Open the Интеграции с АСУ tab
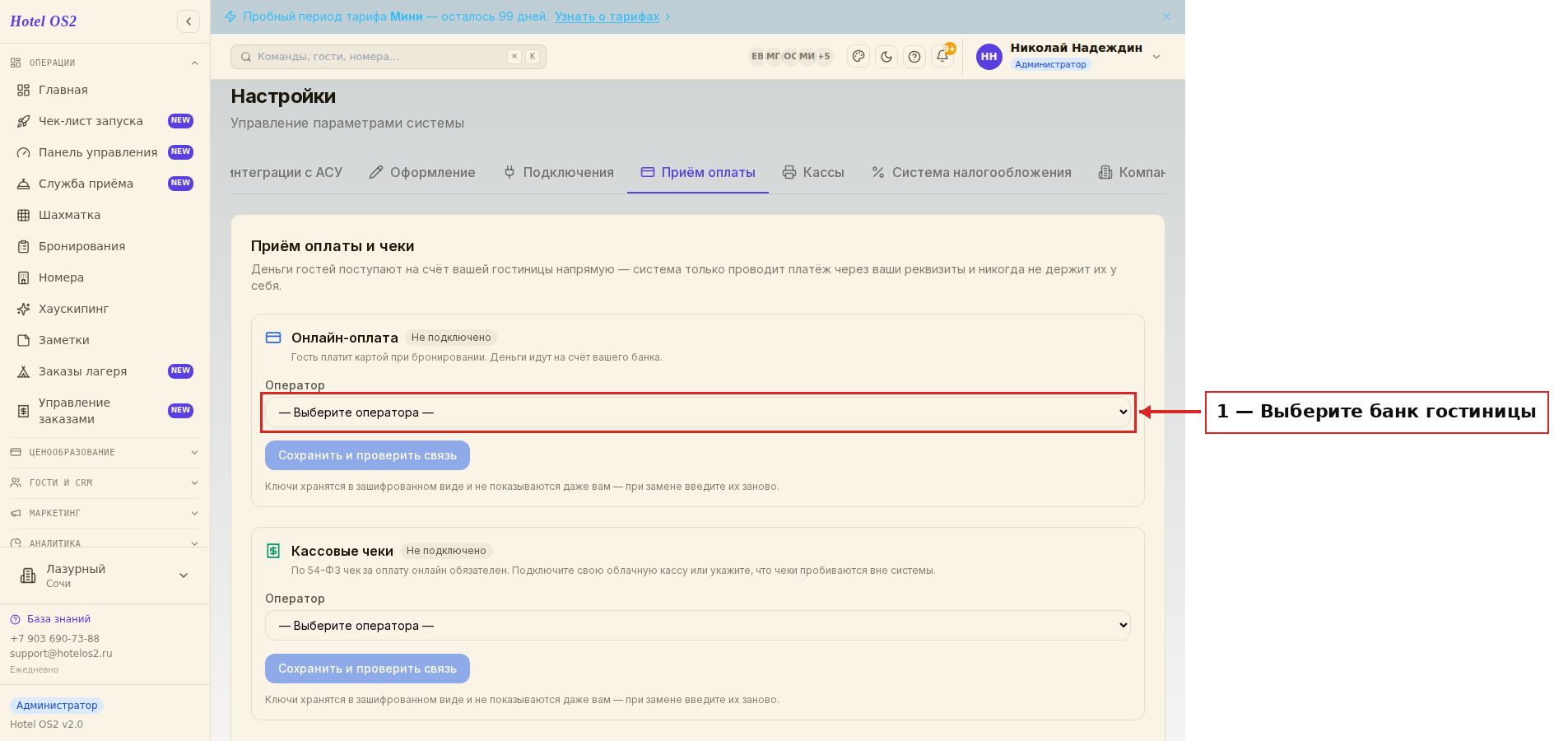1568x741 pixels. 286,172
